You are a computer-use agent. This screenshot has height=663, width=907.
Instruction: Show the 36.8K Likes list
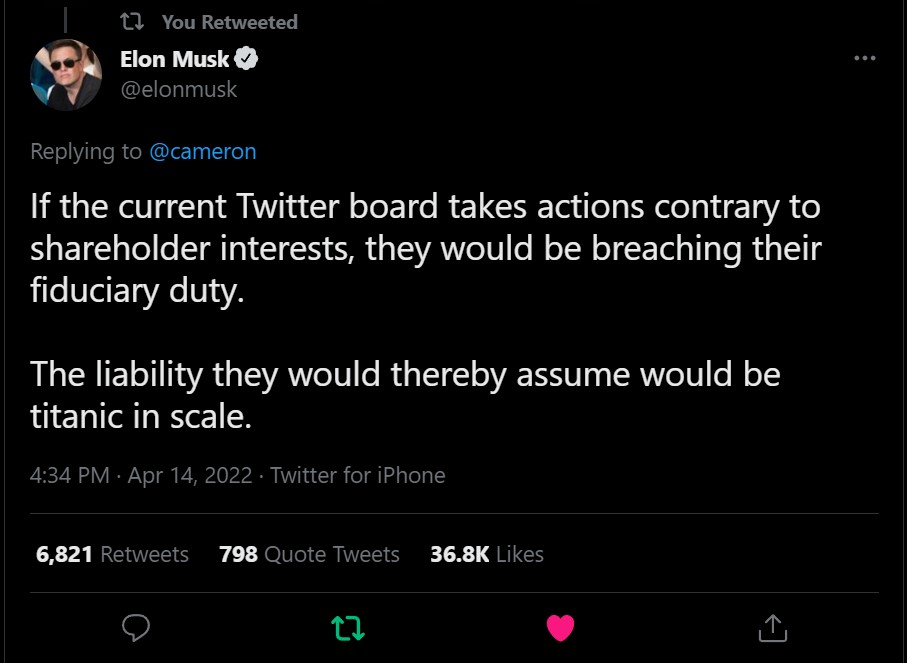pos(486,554)
